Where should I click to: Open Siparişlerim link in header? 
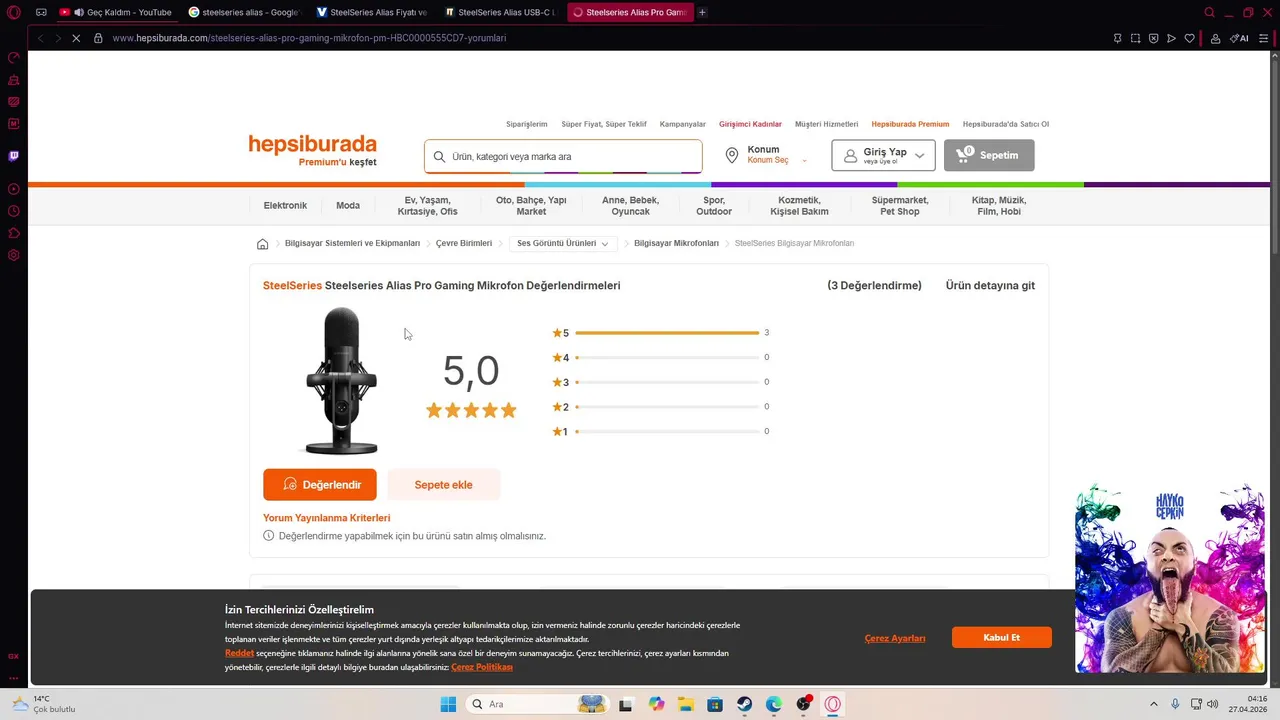(527, 124)
